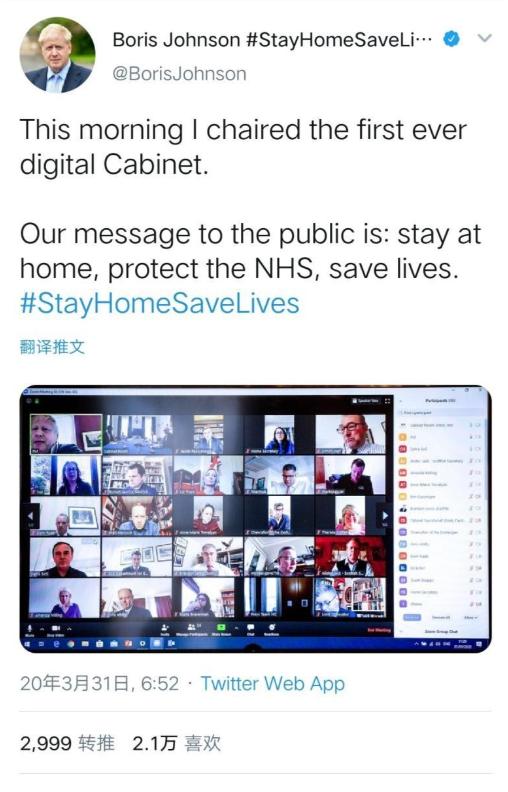Click the 翻译推文 translate link
508x792 pixels.
(52, 347)
